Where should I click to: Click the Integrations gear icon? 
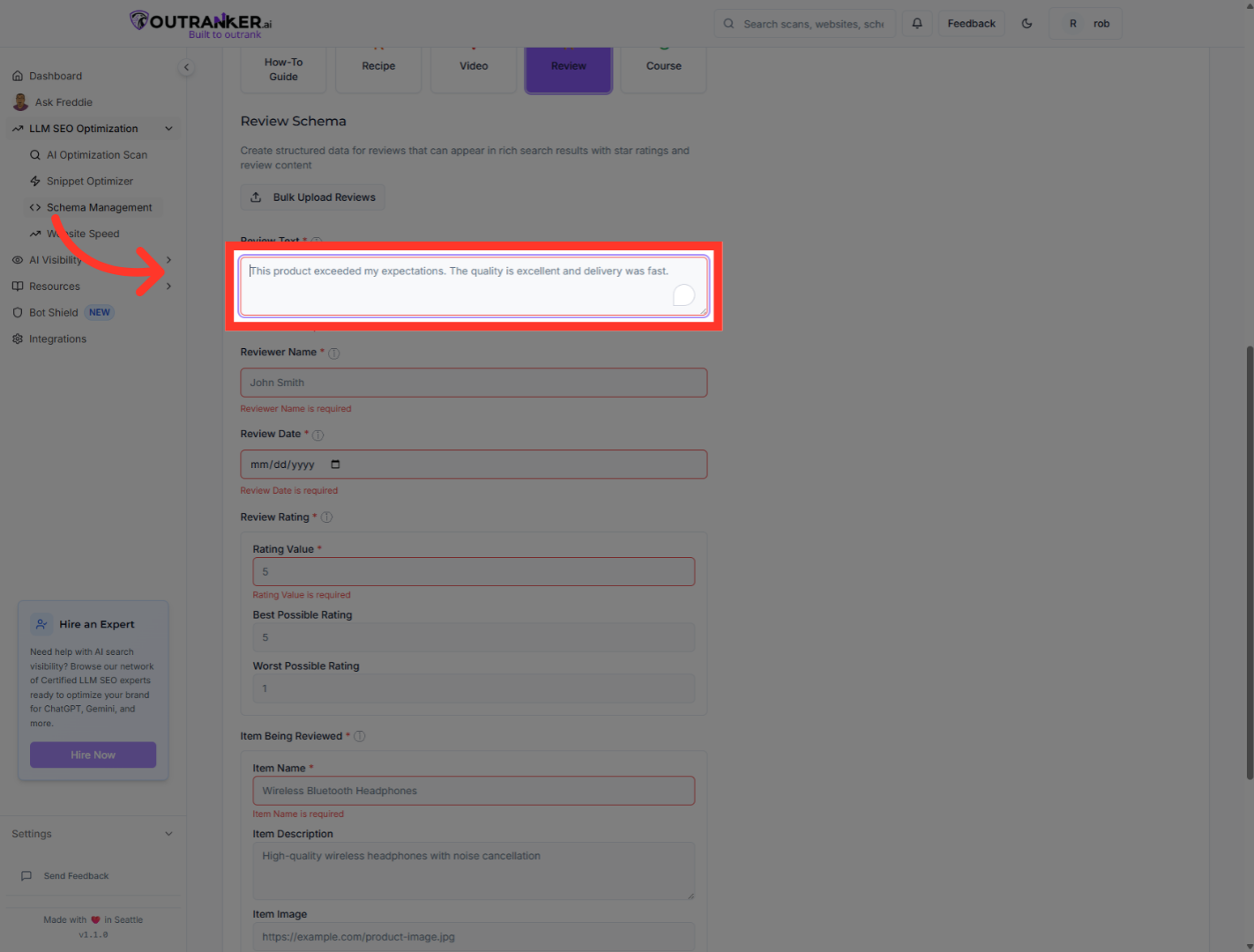[x=18, y=339]
